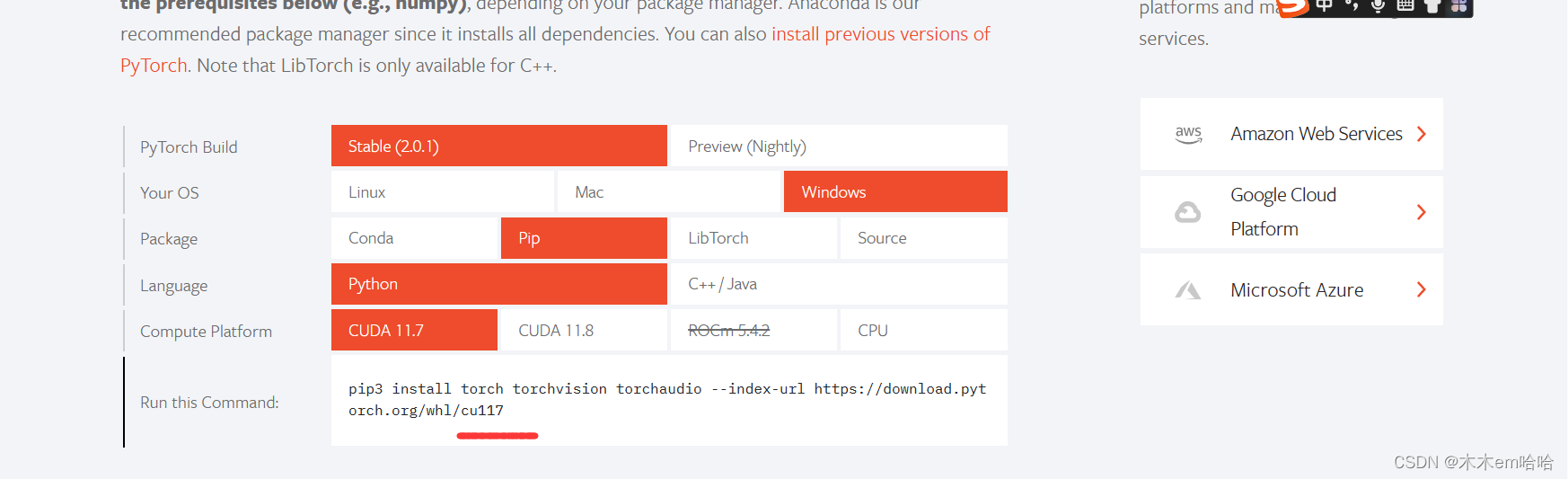Expand the Google Cloud Platform chevron arrow
This screenshot has height=479, width=1568.
[1422, 212]
